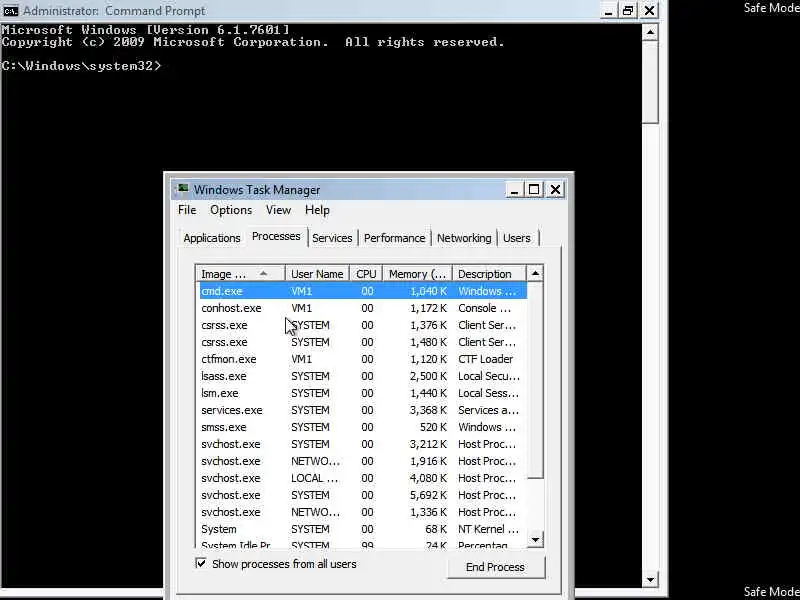Close the Windows Task Manager window
The height and width of the screenshot is (600, 800).
[x=555, y=190]
